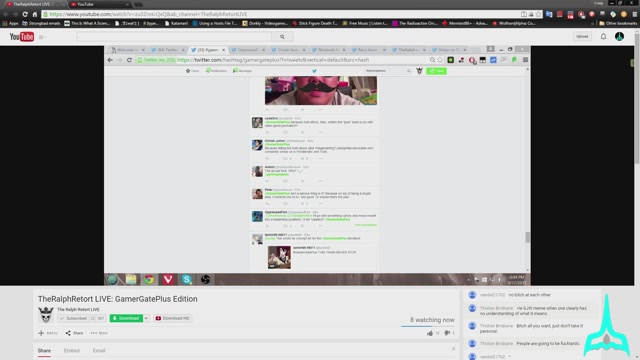Close the share panel with X

click(453, 349)
